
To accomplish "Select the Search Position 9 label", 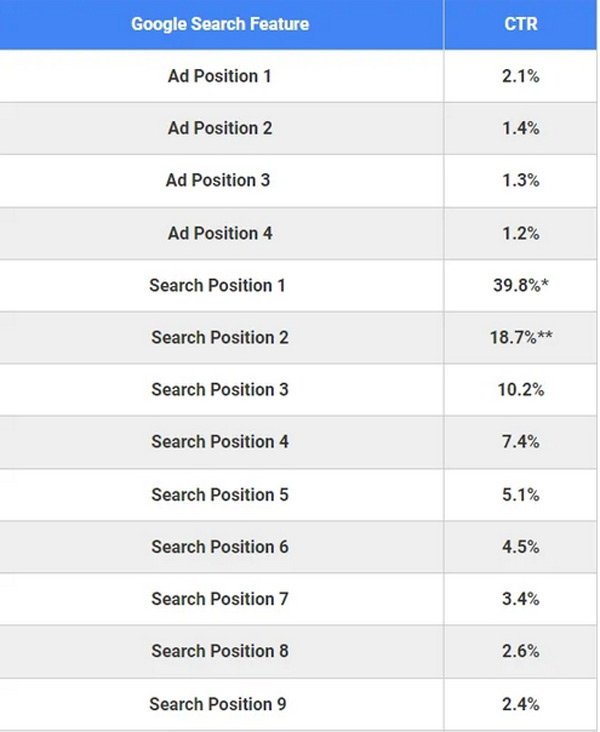I will coord(218,704).
